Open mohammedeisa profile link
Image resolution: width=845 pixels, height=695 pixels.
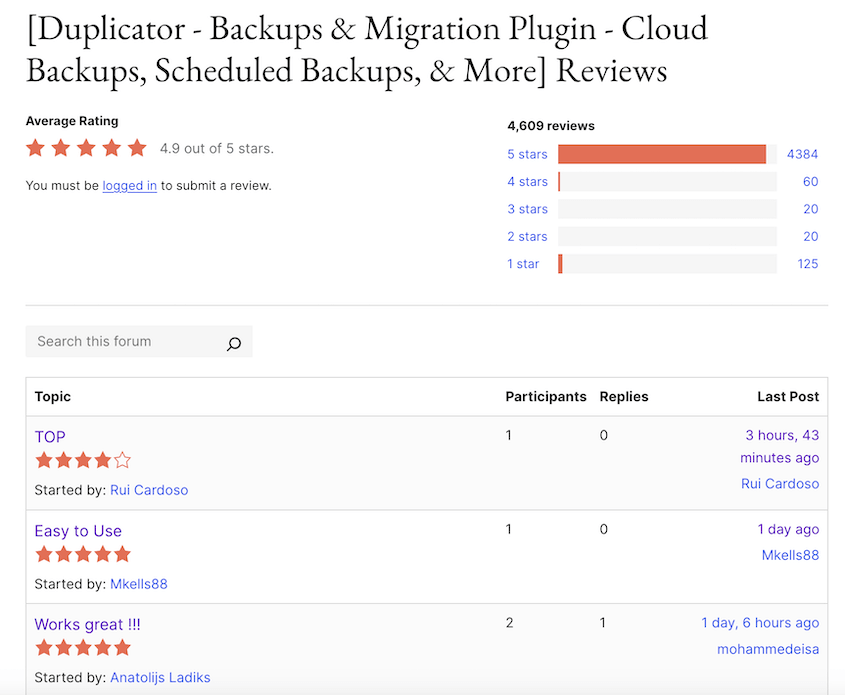coord(768,649)
